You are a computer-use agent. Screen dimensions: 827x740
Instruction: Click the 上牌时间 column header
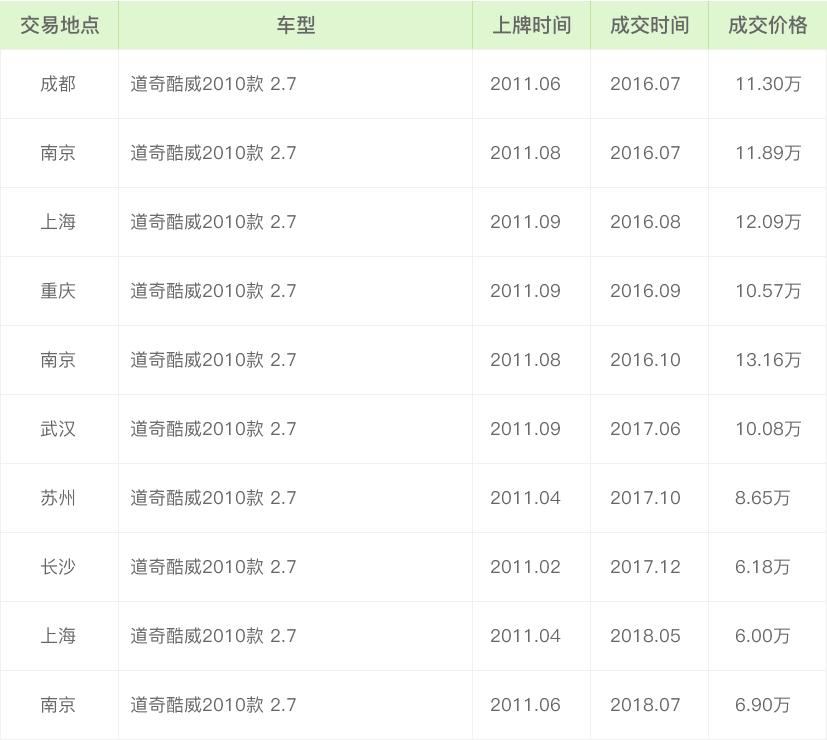point(531,25)
